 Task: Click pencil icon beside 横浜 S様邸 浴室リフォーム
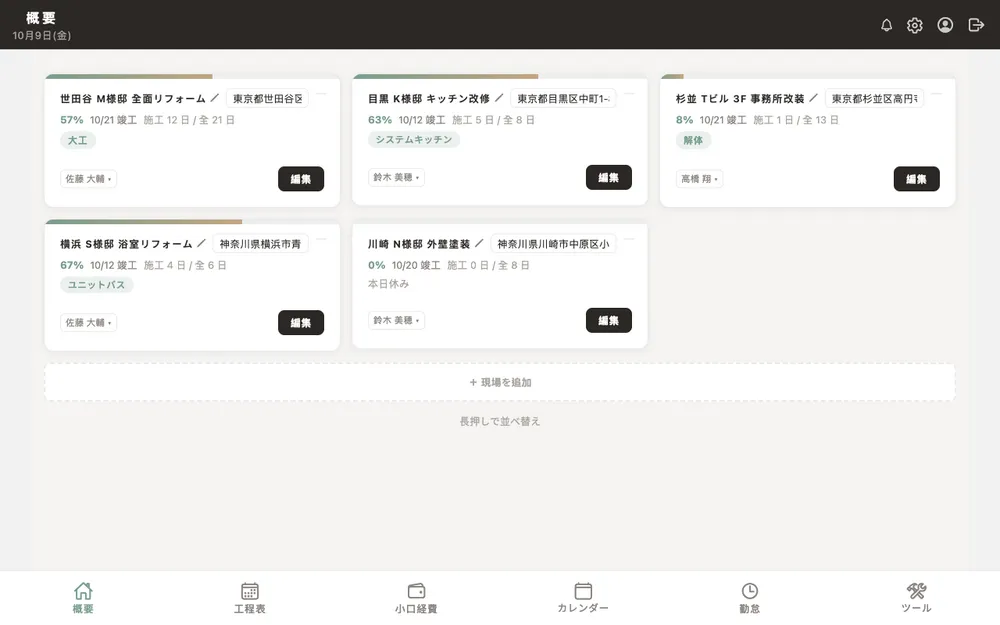click(x=202, y=244)
